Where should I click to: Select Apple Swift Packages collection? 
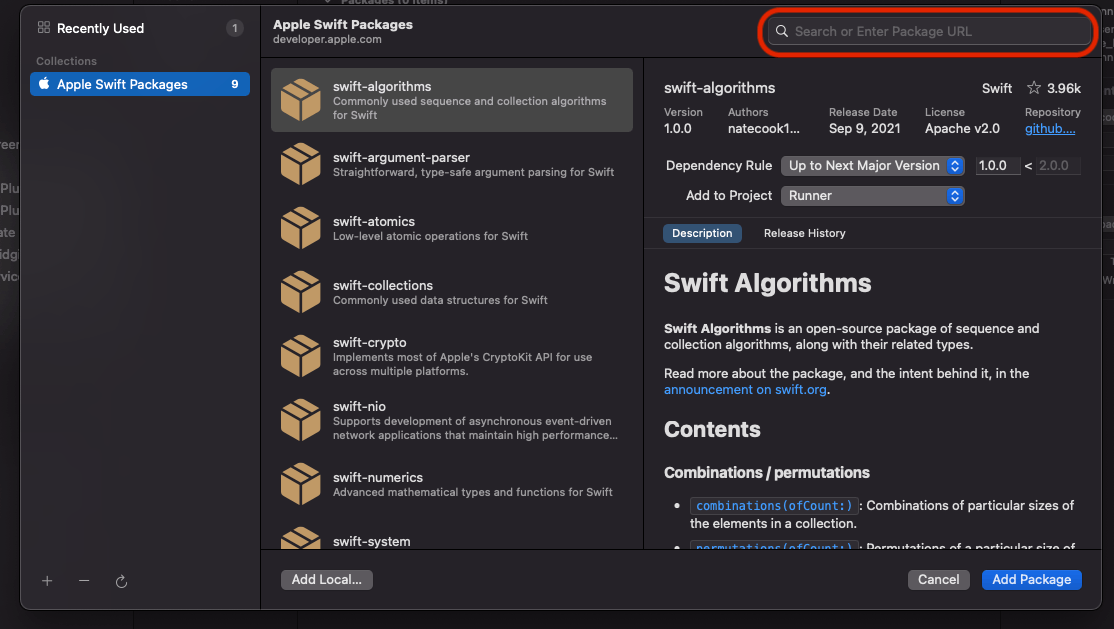(140, 84)
